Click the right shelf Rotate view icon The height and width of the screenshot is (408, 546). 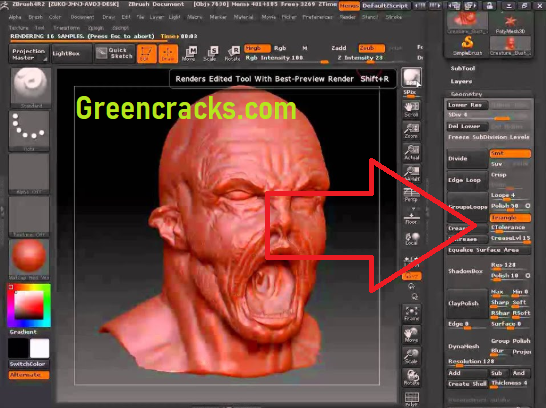(411, 377)
